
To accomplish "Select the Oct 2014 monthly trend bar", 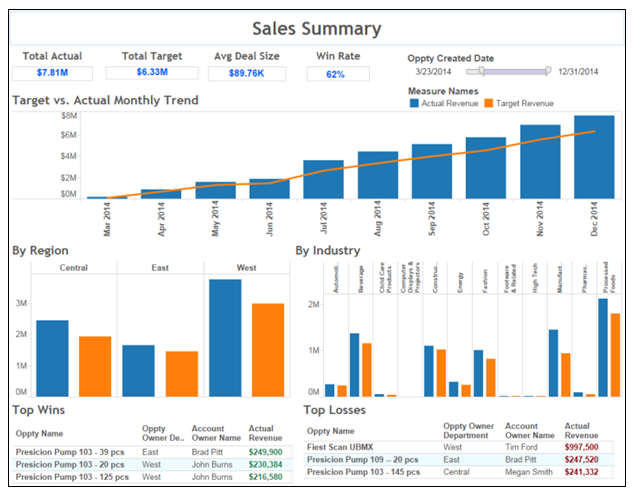I will (x=486, y=168).
